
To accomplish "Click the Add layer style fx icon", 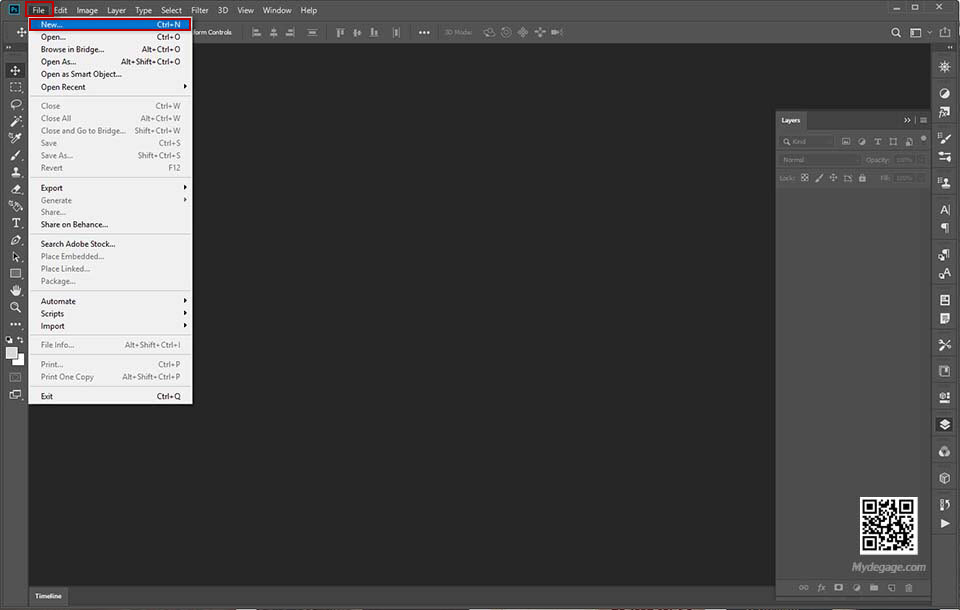I will 821,587.
